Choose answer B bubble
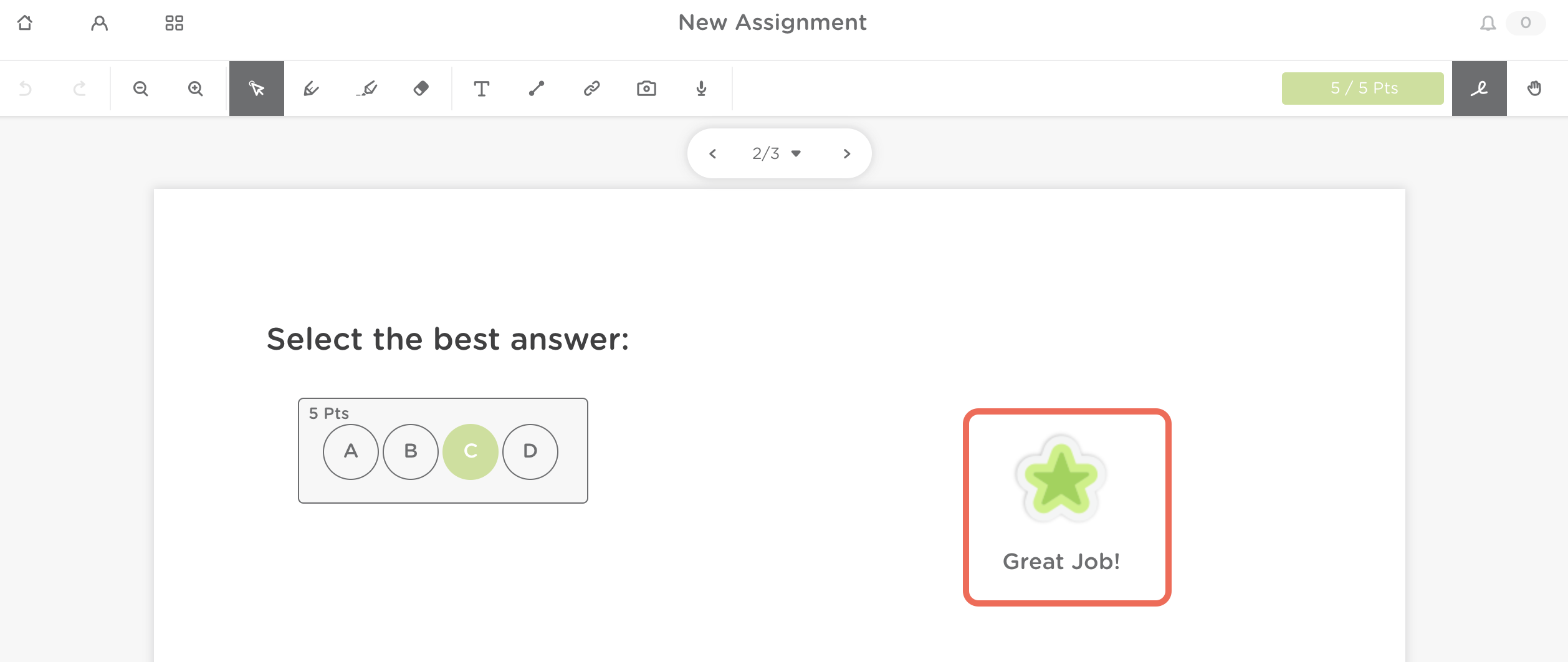This screenshot has height=662, width=1568. 411,452
